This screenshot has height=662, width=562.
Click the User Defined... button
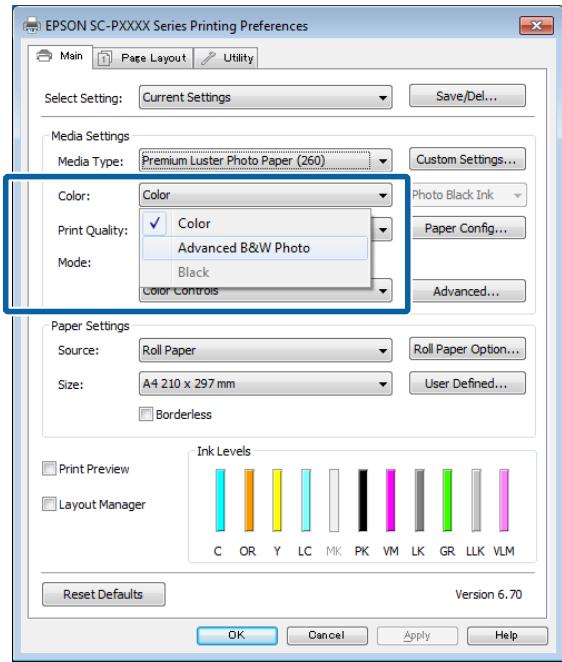[467, 383]
